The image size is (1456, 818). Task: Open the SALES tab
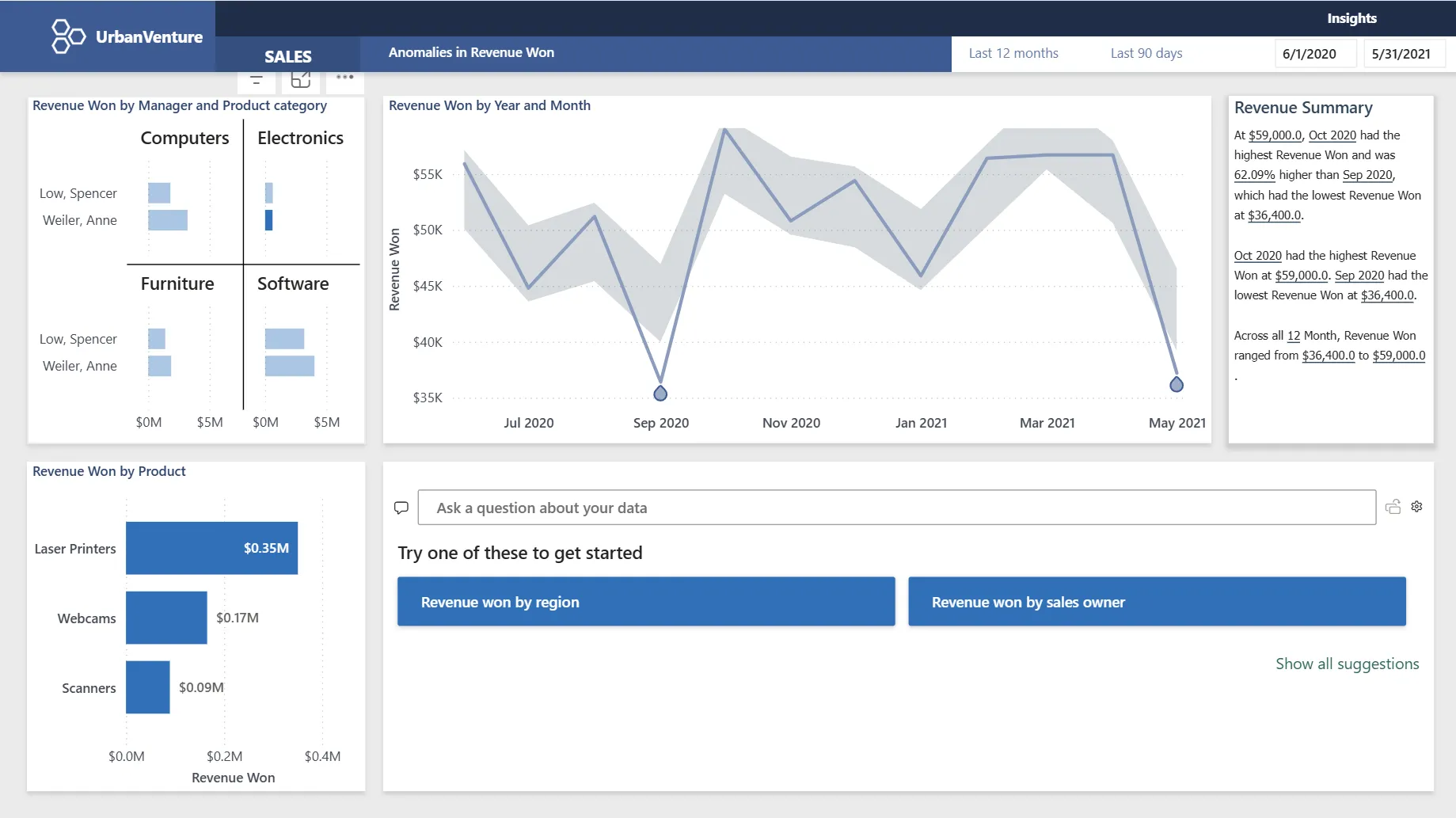point(287,56)
